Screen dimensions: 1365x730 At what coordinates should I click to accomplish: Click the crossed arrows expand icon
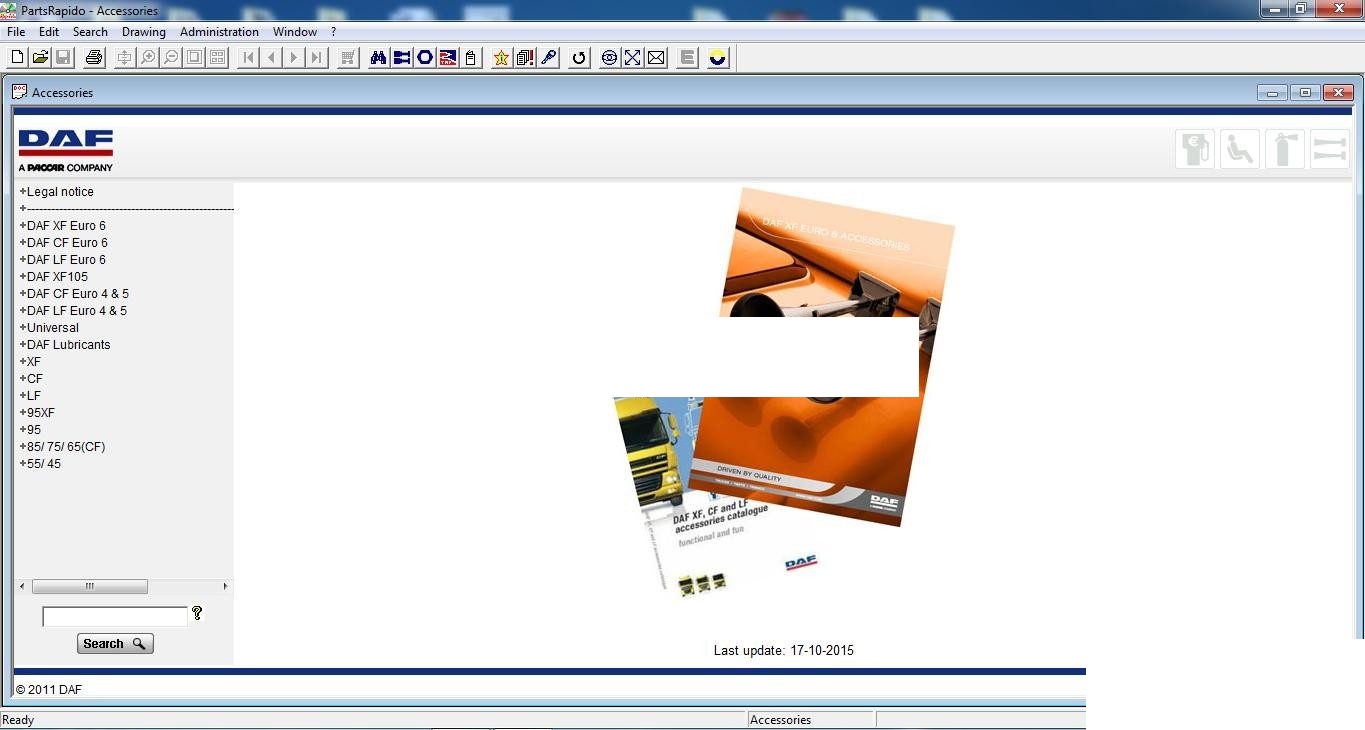(x=632, y=58)
